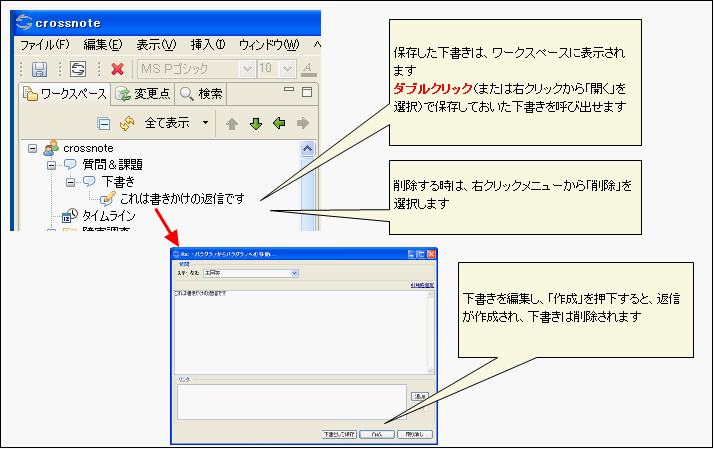Image resolution: width=714 pixels, height=449 pixels.
Task: Click the collapse all icon in workspace toolbar
Action: point(104,123)
